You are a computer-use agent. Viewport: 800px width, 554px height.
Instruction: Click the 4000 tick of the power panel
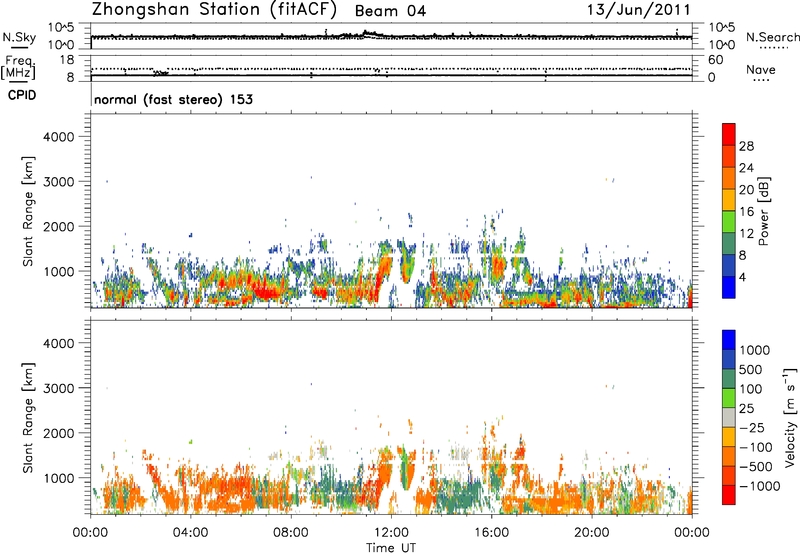click(59, 137)
